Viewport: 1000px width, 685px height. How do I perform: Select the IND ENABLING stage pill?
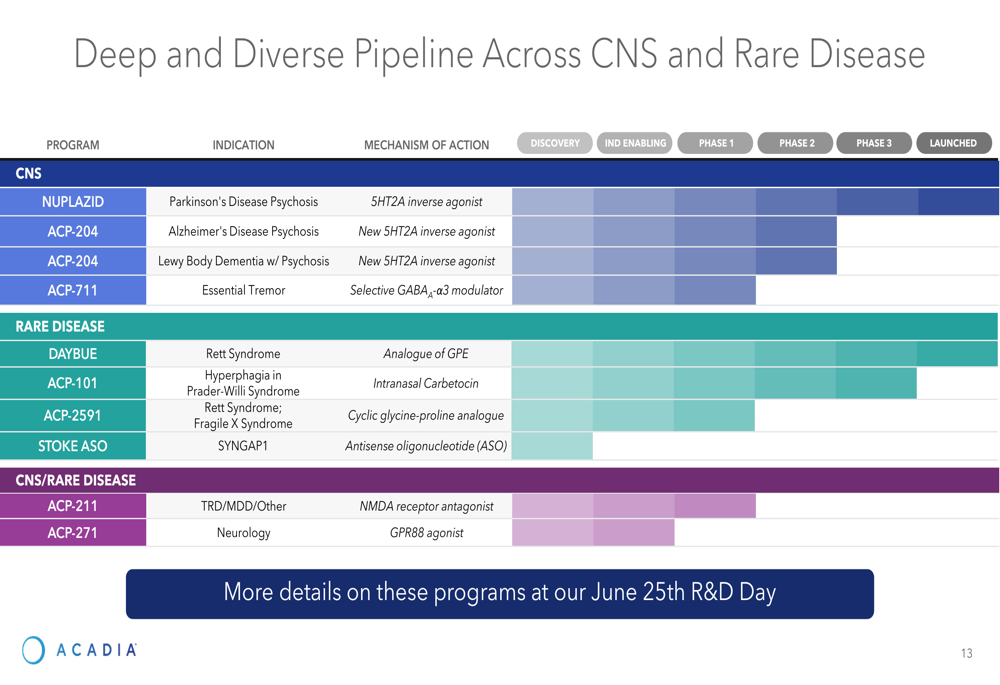[x=635, y=143]
